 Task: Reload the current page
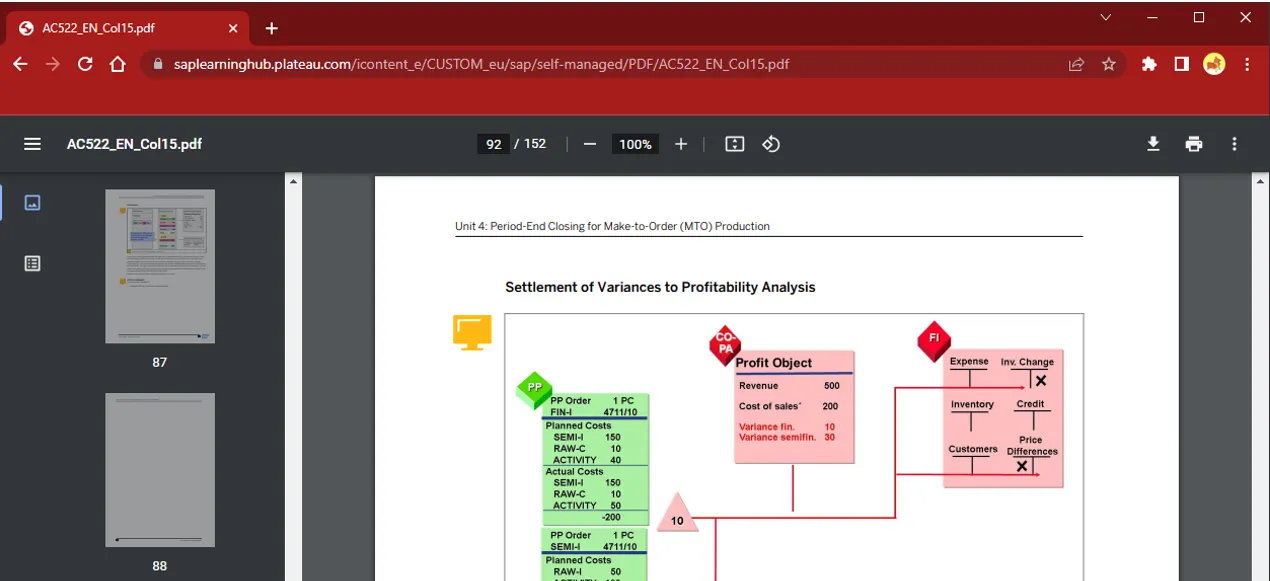point(85,64)
